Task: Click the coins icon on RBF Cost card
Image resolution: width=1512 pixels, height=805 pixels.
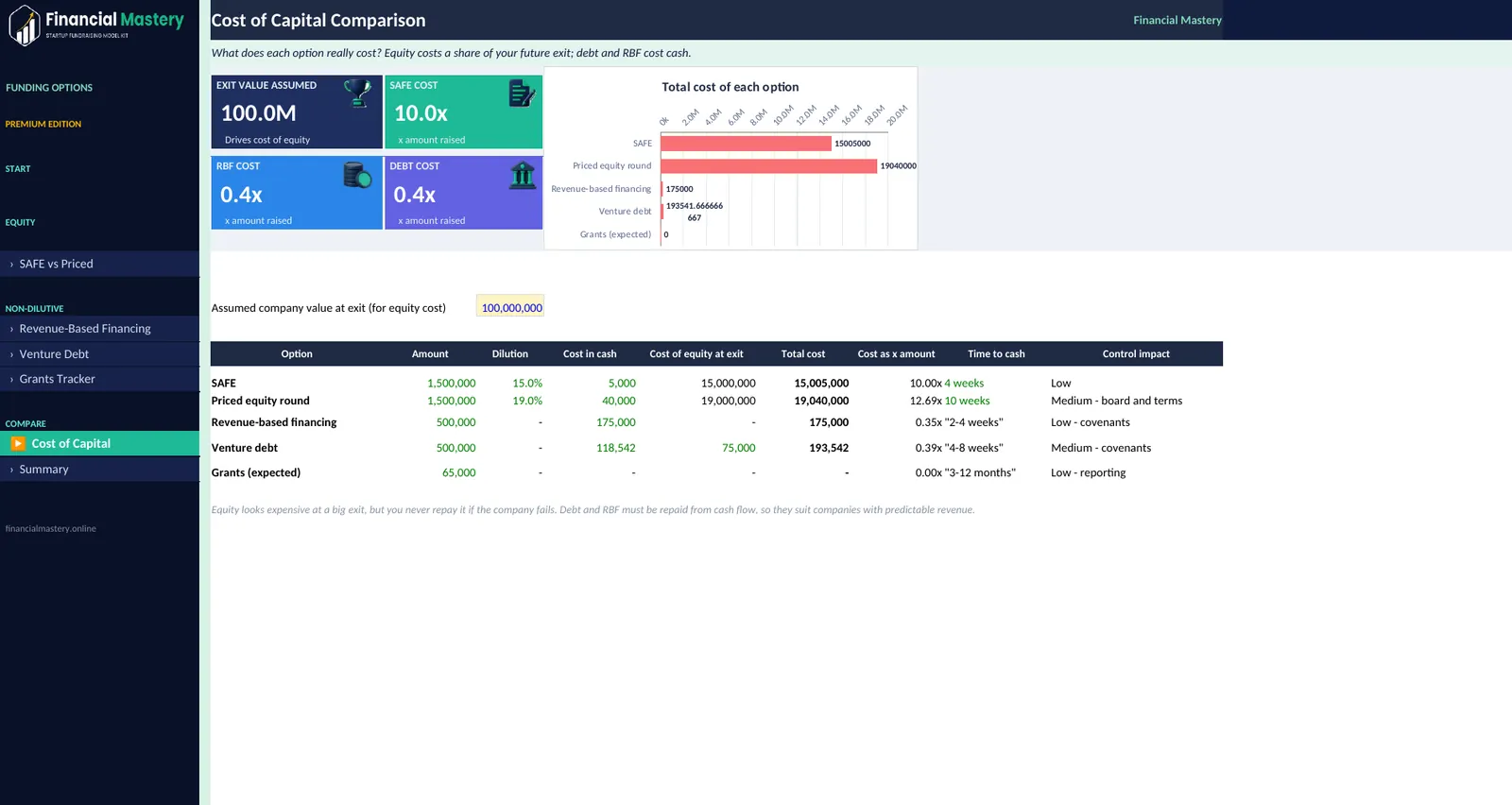Action: tap(357, 174)
